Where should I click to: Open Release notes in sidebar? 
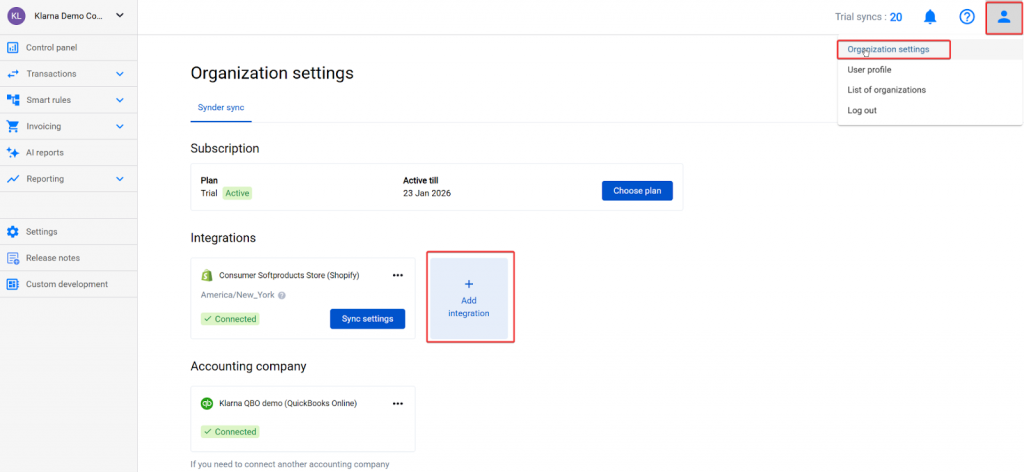pyautogui.click(x=52, y=258)
